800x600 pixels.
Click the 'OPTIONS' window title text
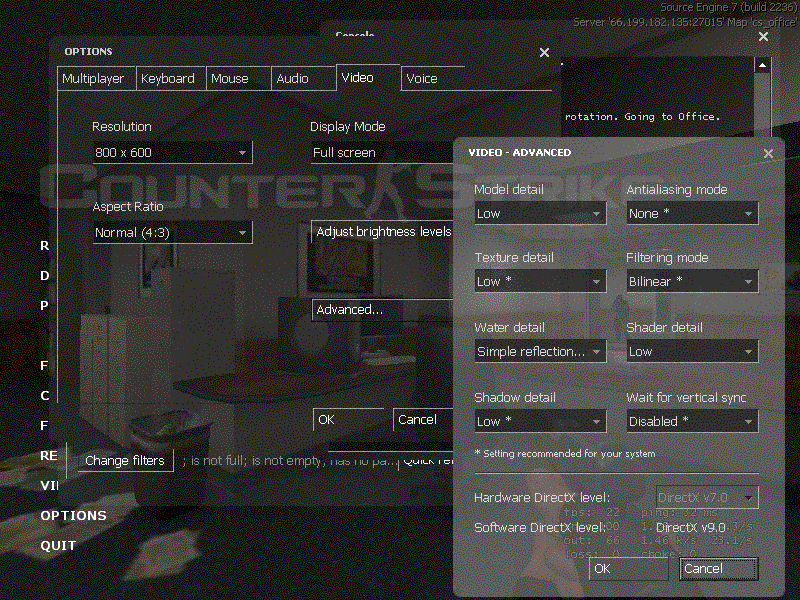[88, 52]
